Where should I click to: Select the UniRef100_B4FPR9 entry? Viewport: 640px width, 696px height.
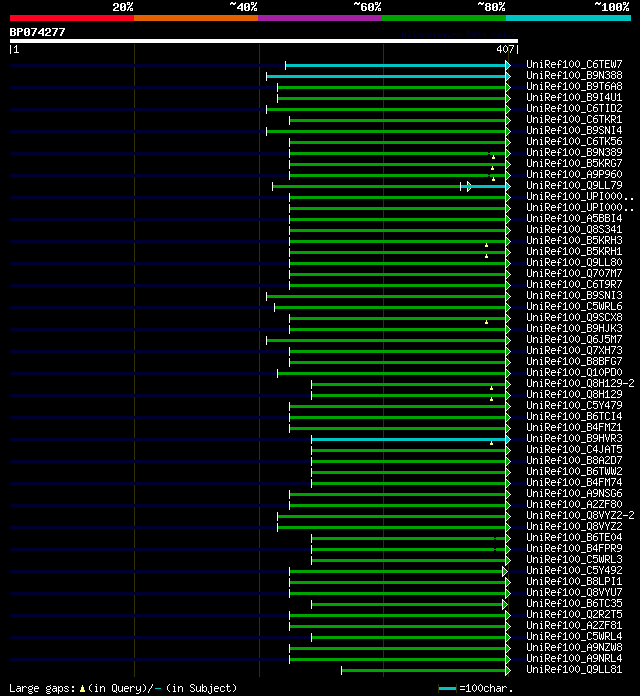[574, 548]
